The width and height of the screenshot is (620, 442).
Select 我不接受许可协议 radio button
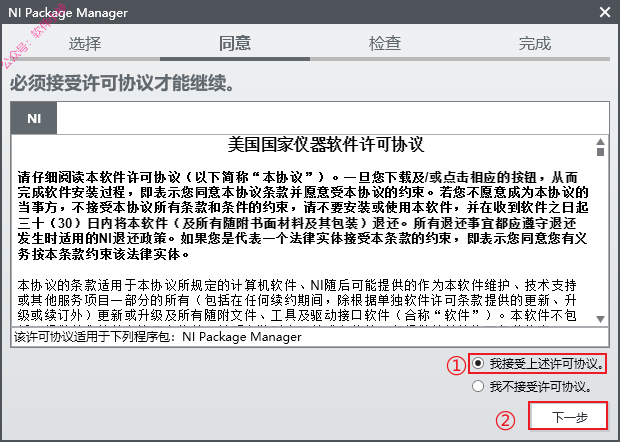click(478, 386)
